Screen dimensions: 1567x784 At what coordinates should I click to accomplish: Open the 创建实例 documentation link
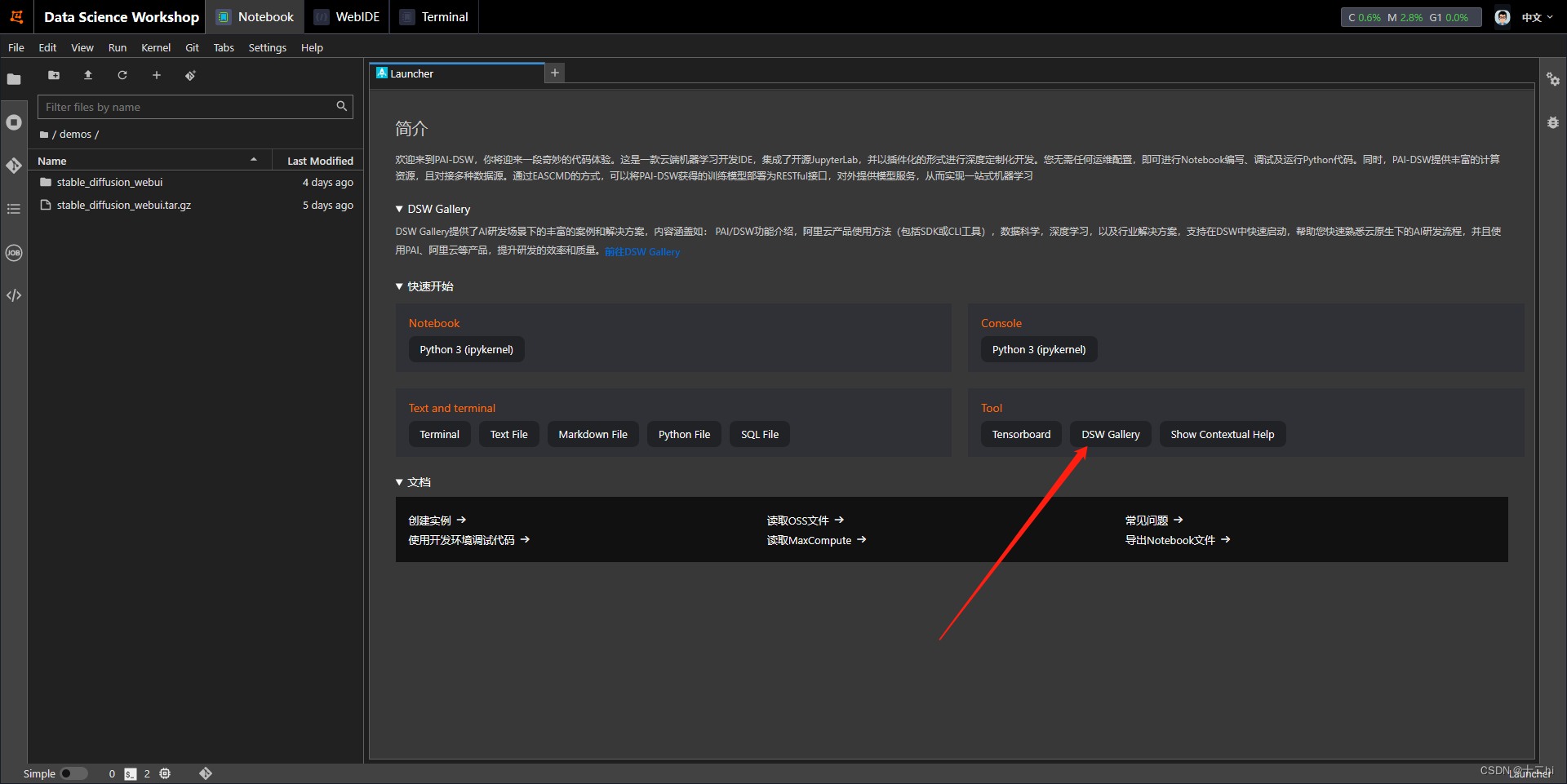tap(437, 520)
